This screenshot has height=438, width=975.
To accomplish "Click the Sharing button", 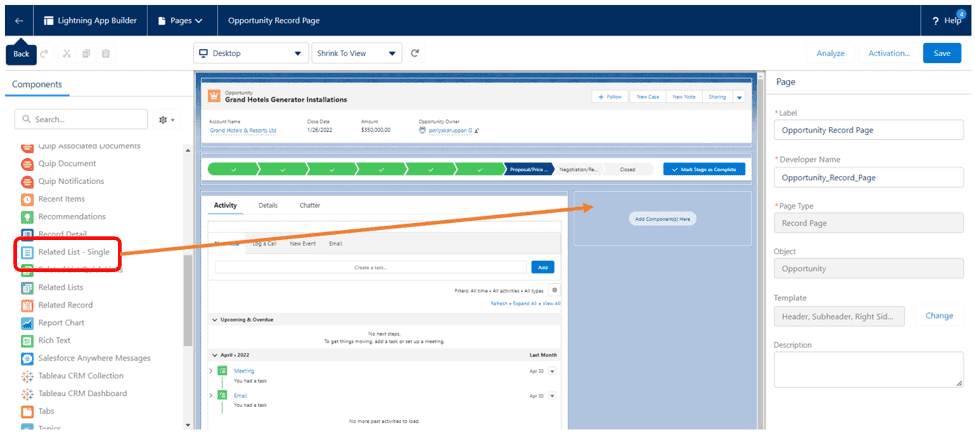I will coord(717,97).
